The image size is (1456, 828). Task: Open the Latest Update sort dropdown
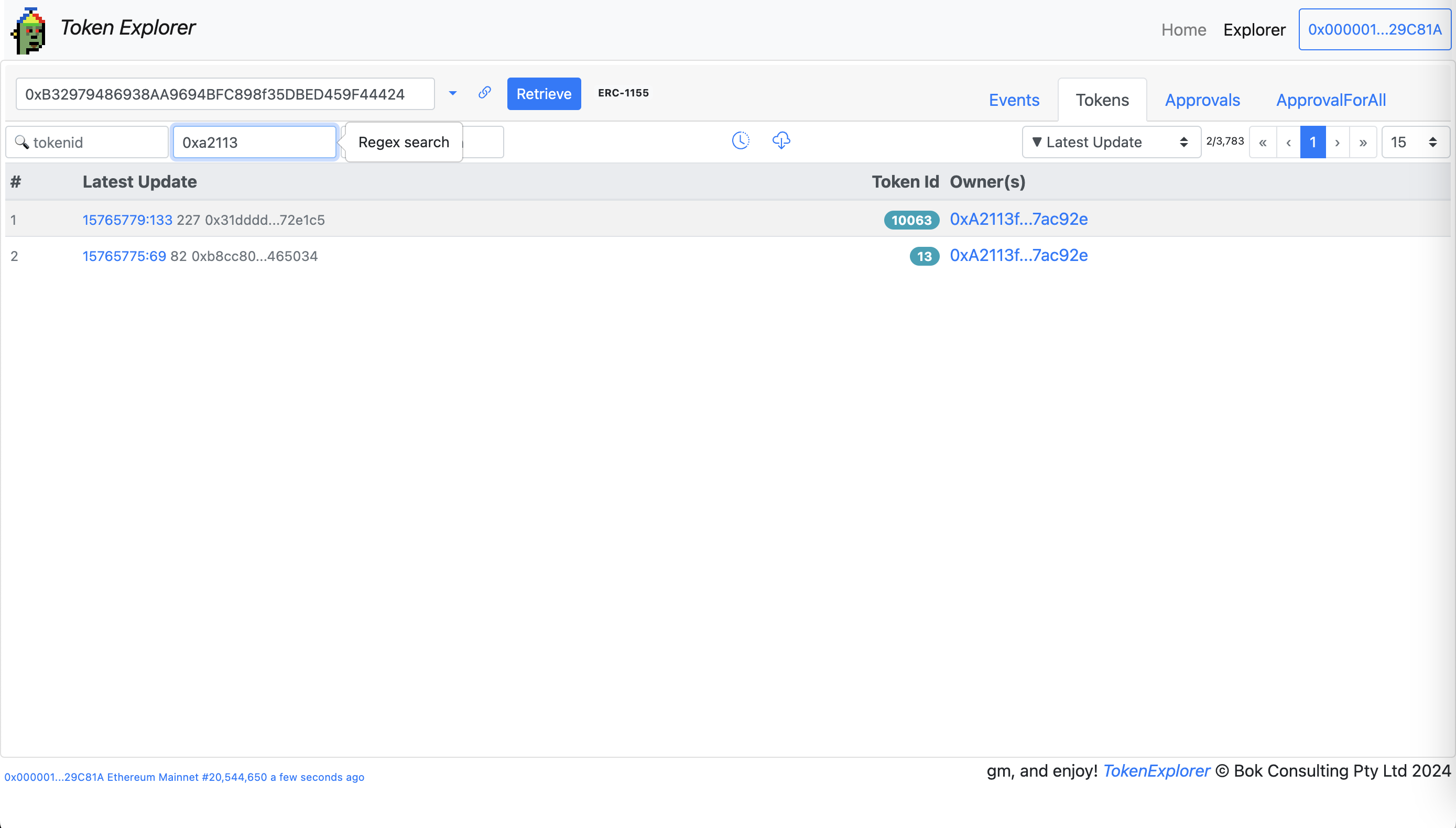[x=1110, y=142]
